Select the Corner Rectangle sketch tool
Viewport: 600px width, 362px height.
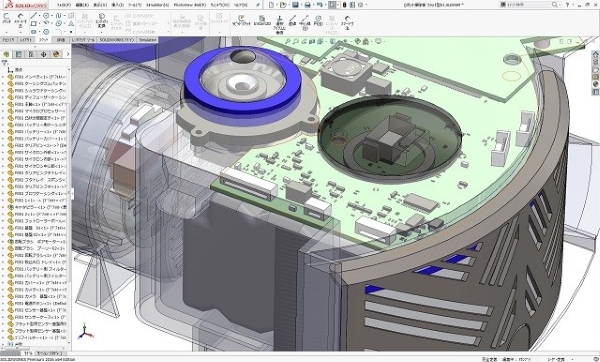tap(34, 24)
